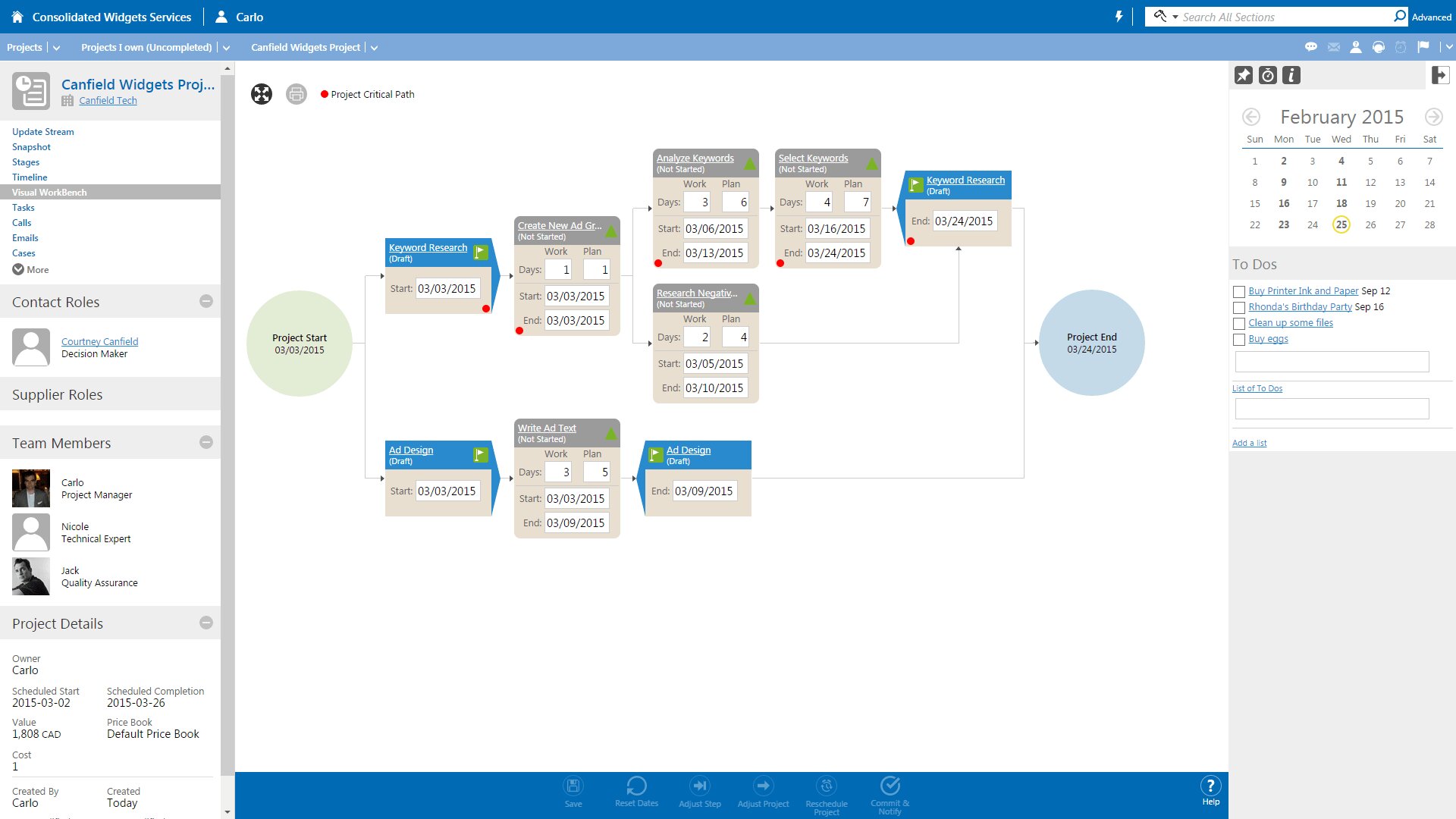The width and height of the screenshot is (1456, 819).
Task: Click the new to-do input field
Action: [1332, 361]
